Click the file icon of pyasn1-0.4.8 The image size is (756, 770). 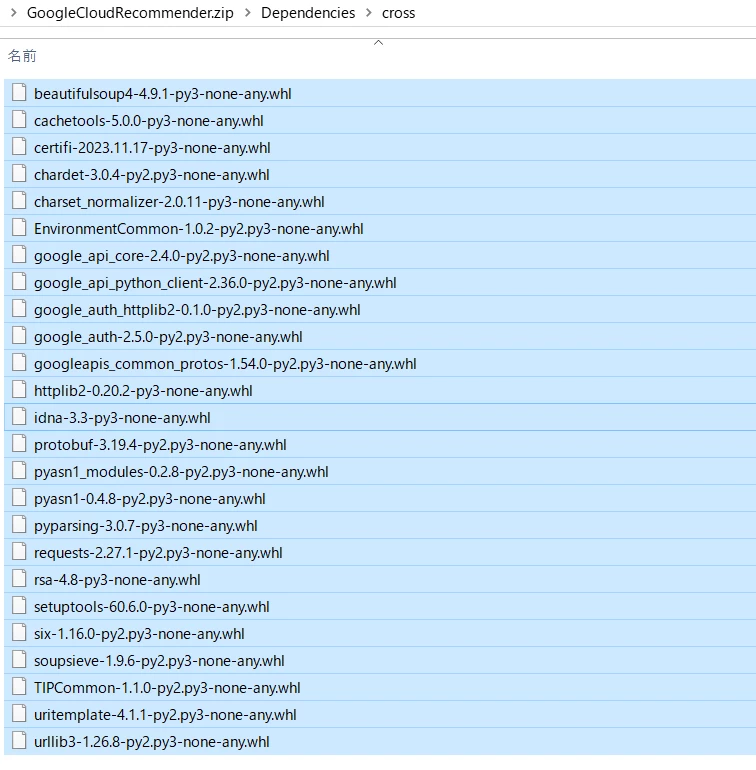[19, 497]
